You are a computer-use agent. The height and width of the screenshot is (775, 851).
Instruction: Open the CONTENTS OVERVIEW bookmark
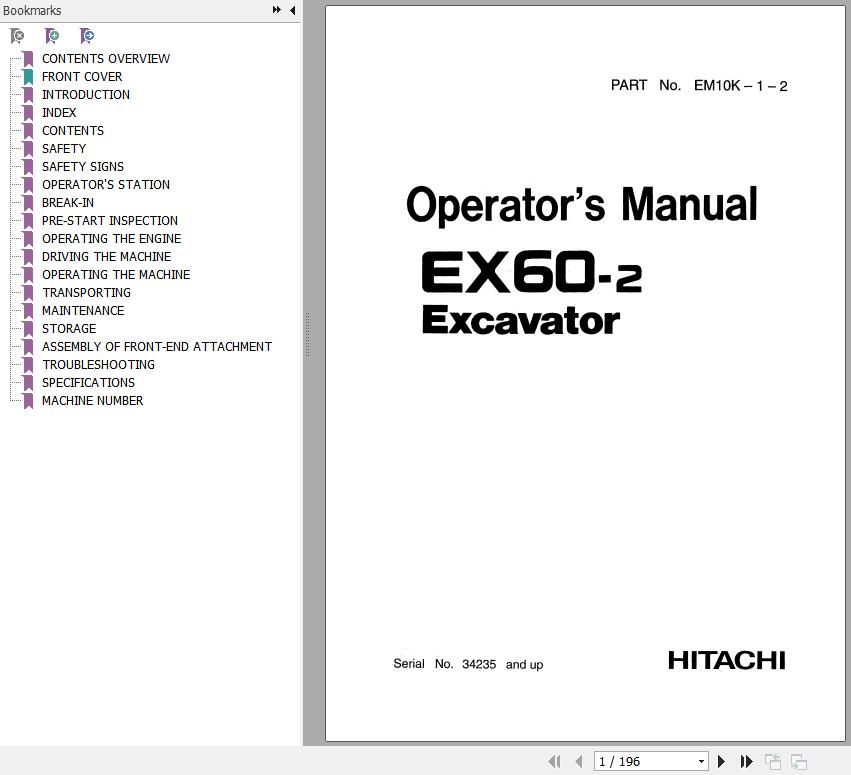[106, 59]
